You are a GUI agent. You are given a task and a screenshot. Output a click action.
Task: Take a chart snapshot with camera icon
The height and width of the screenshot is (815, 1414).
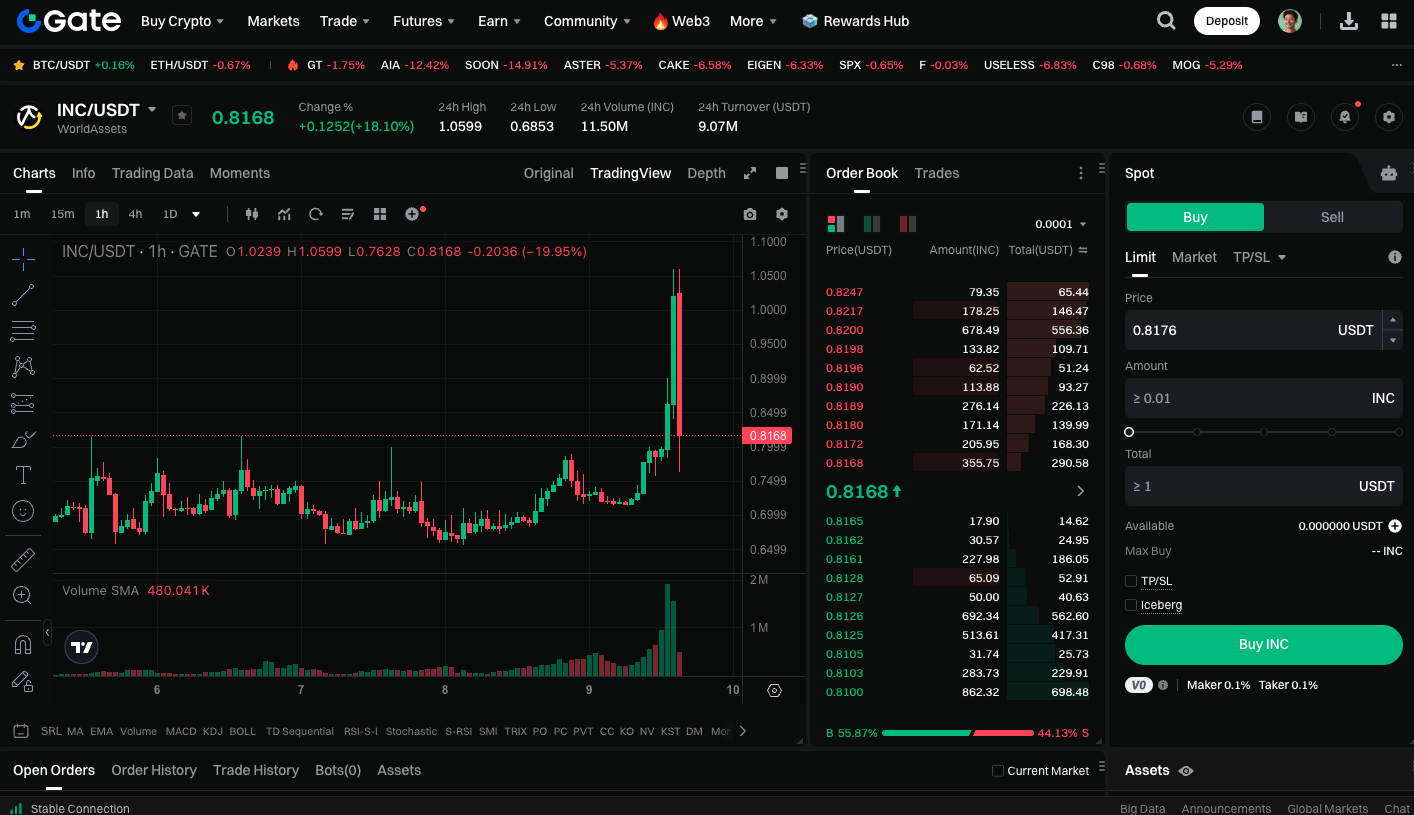tap(750, 214)
